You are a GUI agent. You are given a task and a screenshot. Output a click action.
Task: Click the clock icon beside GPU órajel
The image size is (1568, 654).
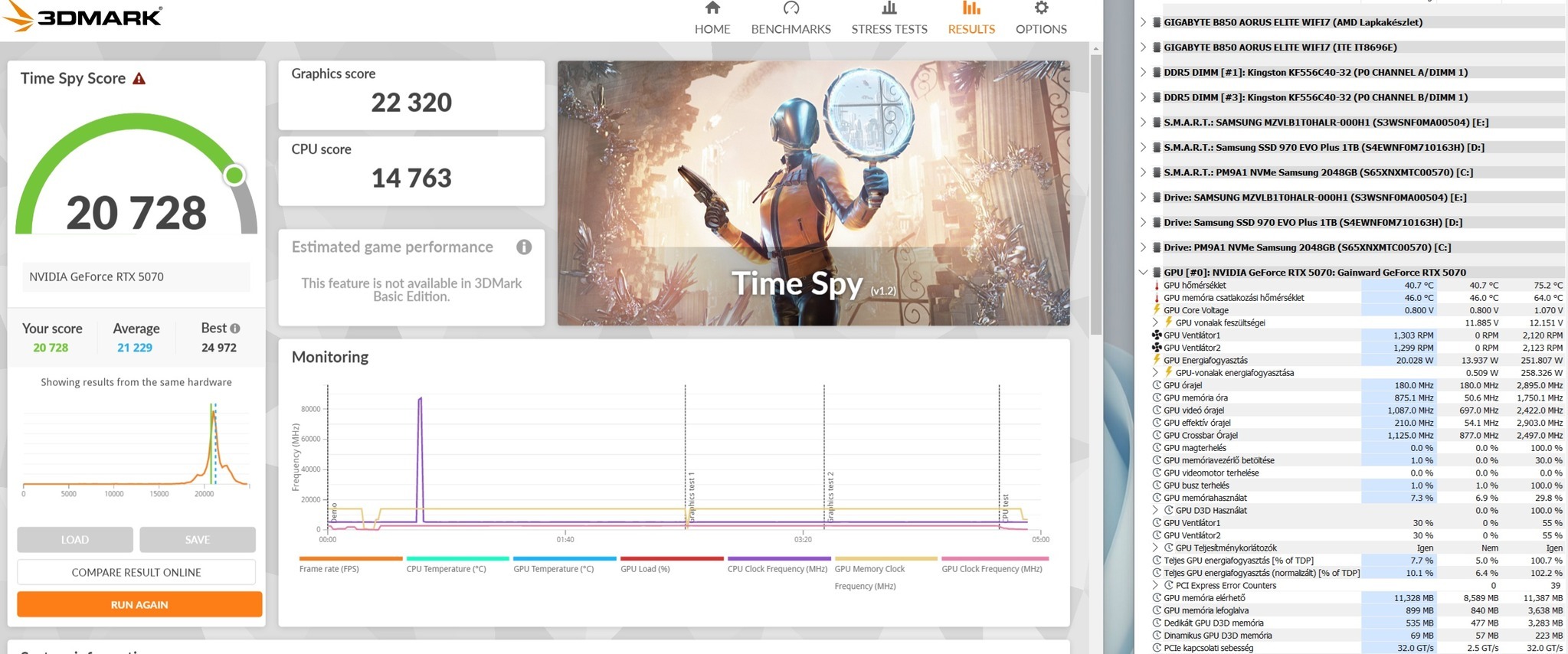click(x=1157, y=385)
